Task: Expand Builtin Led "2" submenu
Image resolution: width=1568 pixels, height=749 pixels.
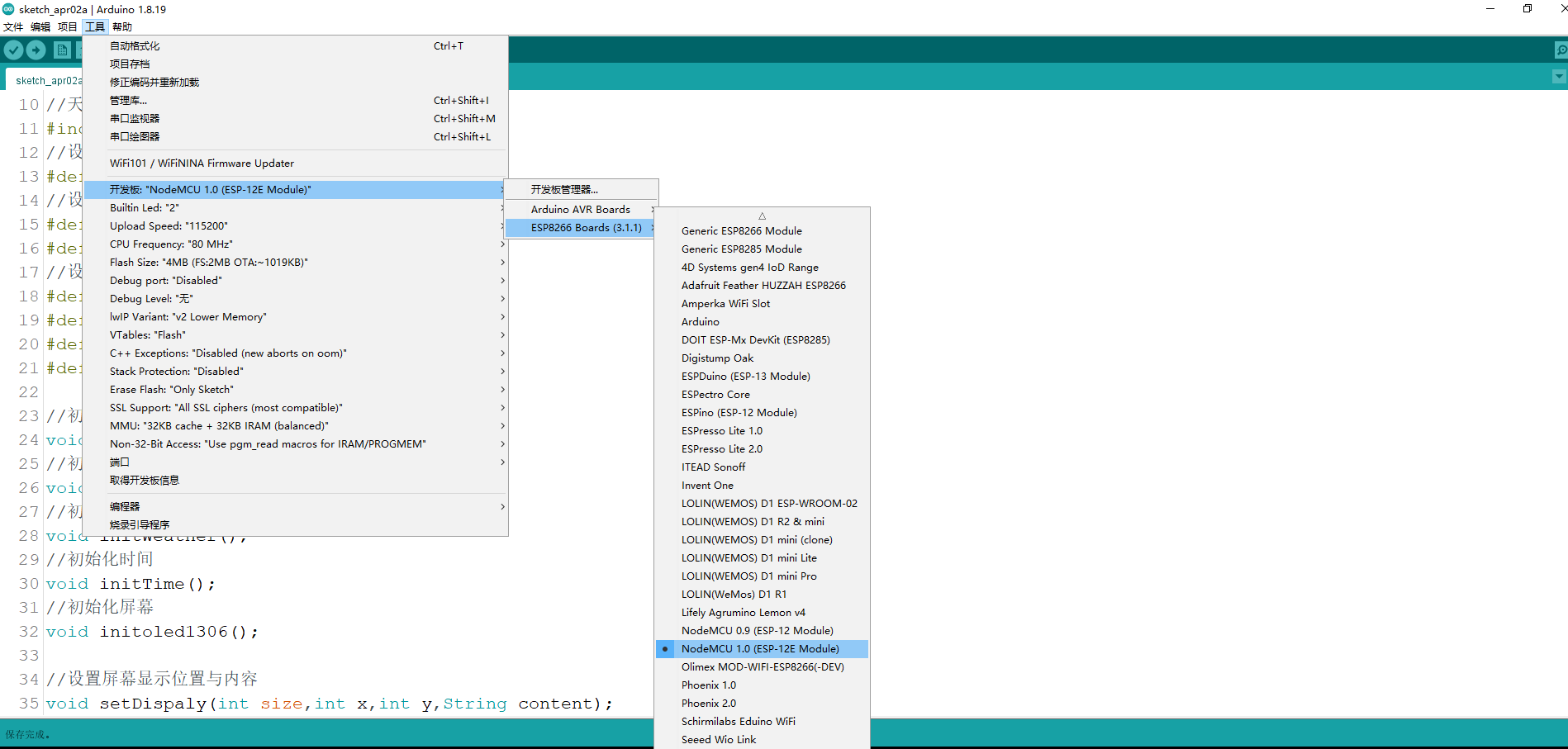Action: [x=296, y=208]
